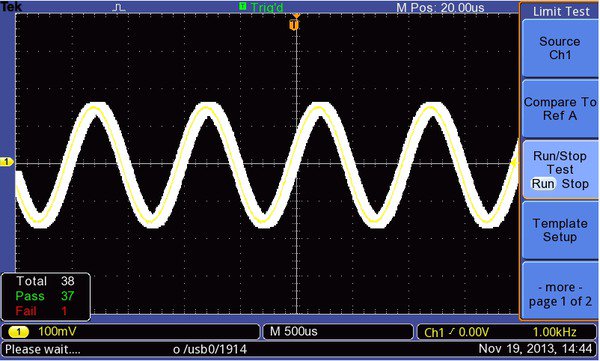The image size is (600, 361).
Task: Click the channel 1 badge in readout bar
Action: (x=18, y=332)
